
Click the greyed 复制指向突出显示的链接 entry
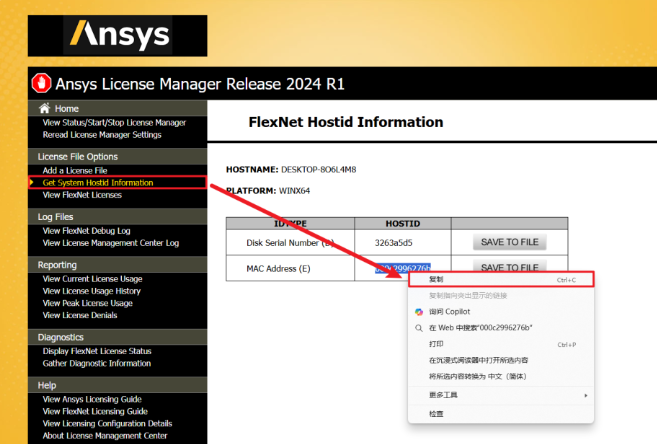click(x=501, y=296)
